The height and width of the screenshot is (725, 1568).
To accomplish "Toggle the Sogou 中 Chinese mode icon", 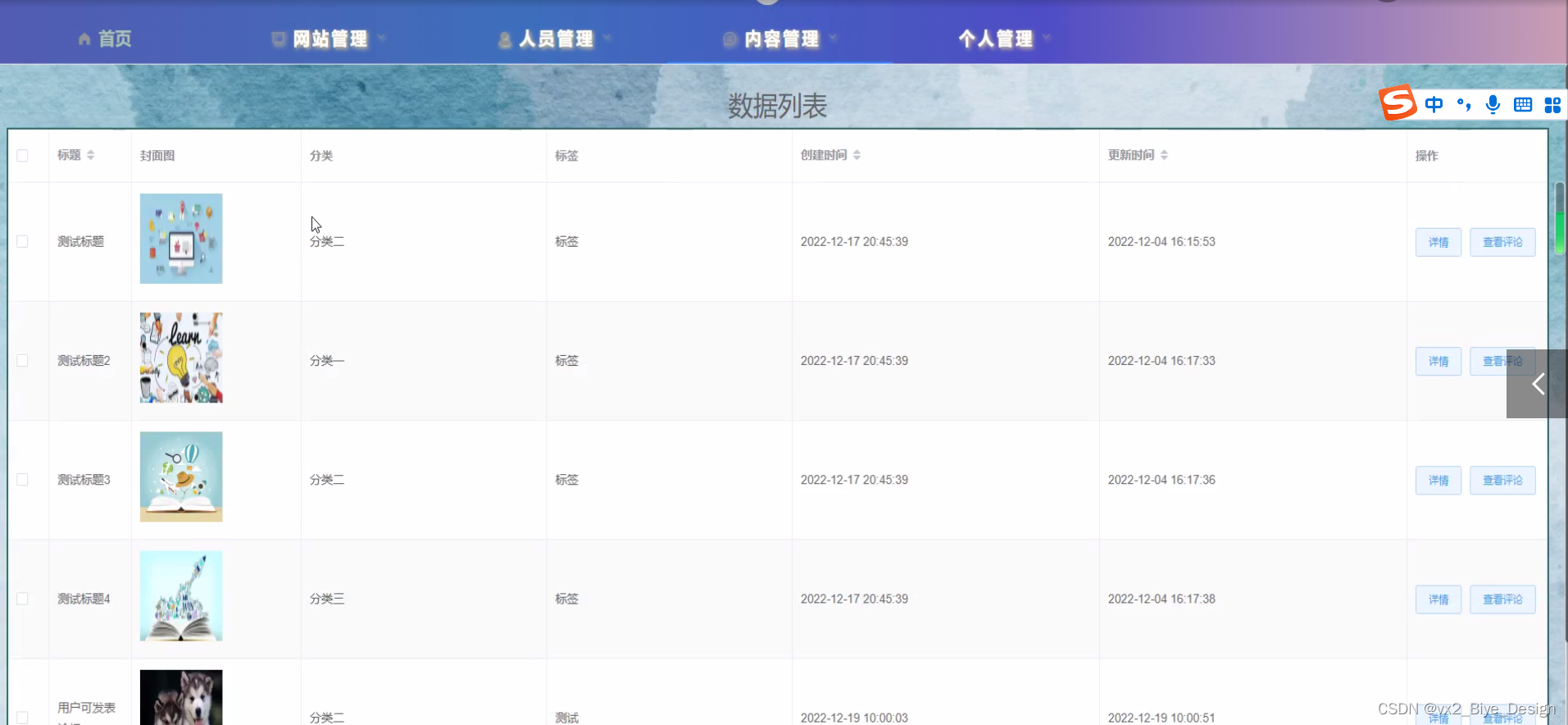I will click(1434, 104).
